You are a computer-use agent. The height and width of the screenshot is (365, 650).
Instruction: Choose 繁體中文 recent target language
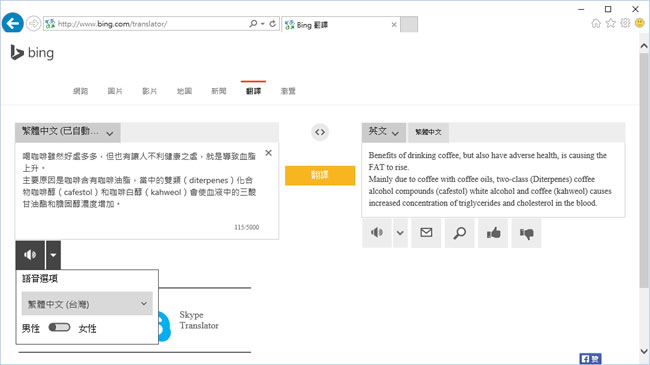(x=428, y=132)
